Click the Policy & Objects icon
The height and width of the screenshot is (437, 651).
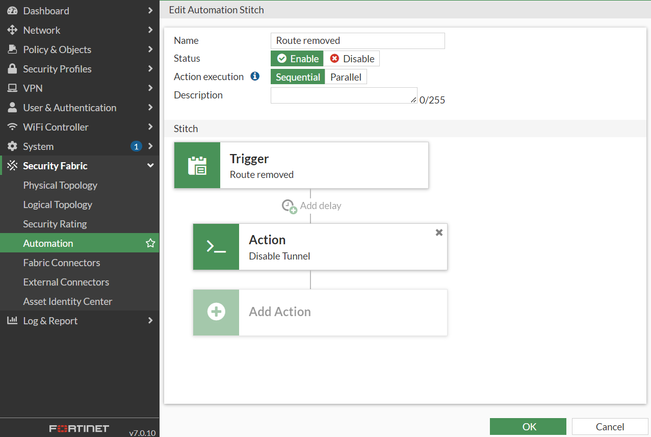tap(12, 49)
